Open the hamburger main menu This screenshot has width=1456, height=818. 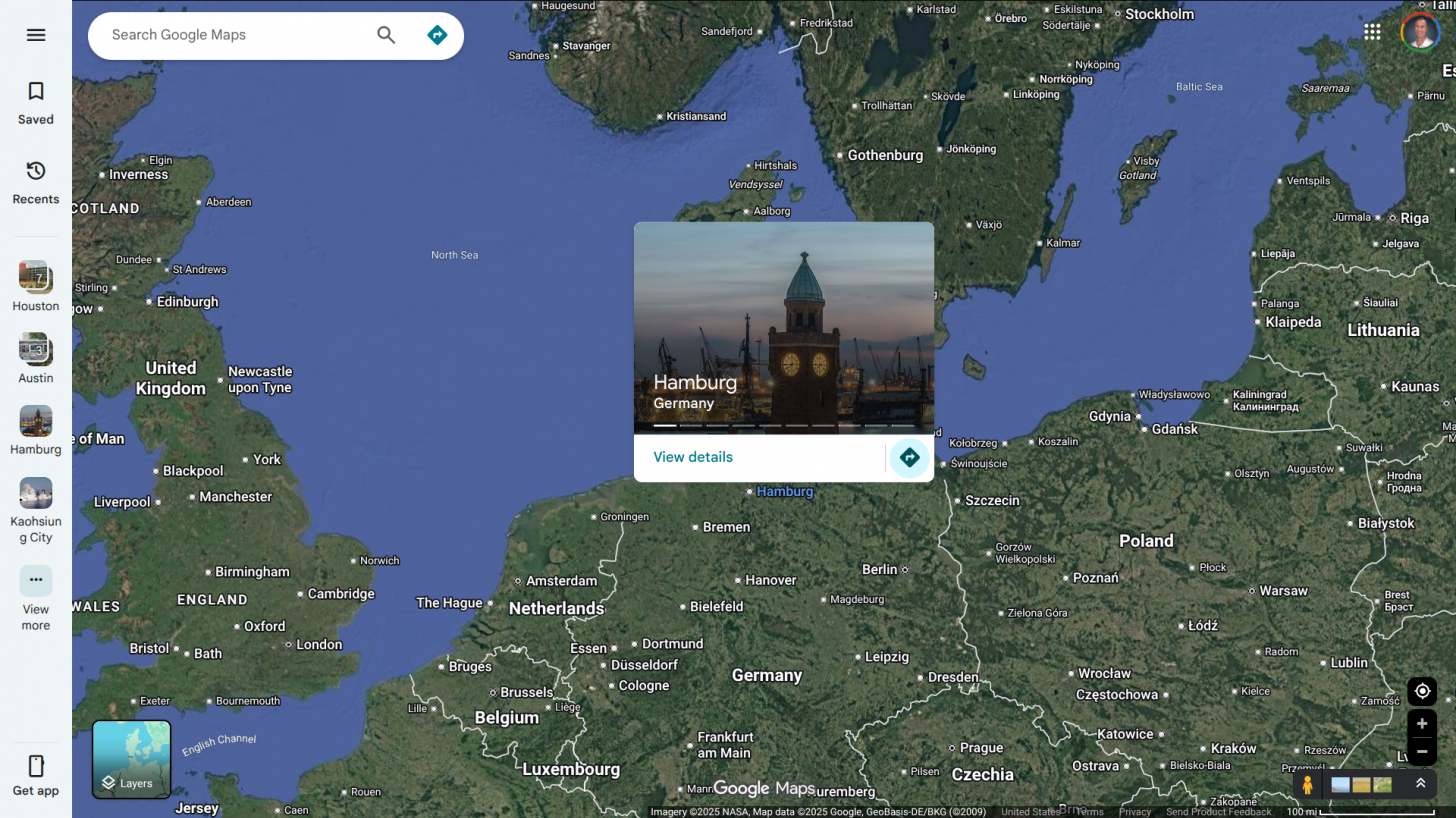tap(36, 35)
